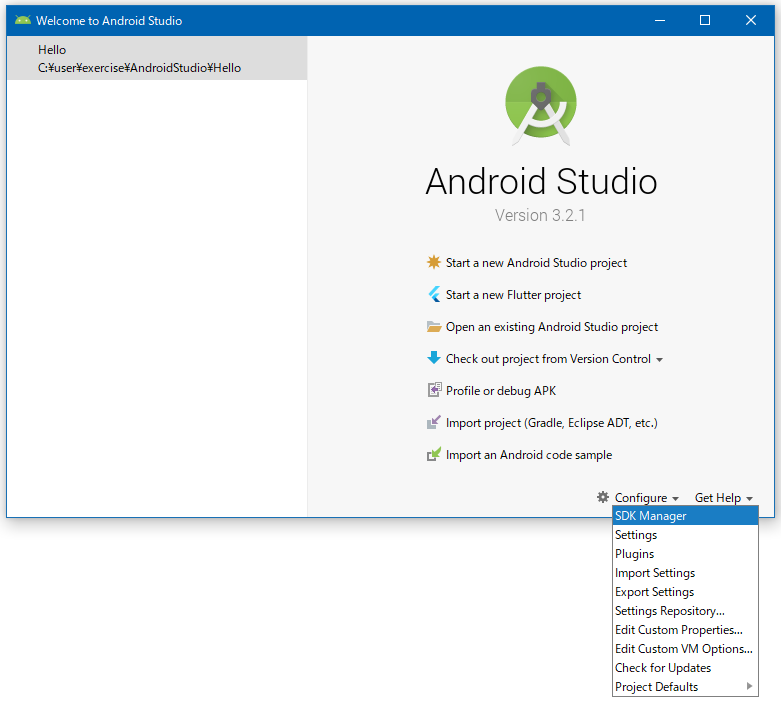Open Plugins from Configure menu

685,554
